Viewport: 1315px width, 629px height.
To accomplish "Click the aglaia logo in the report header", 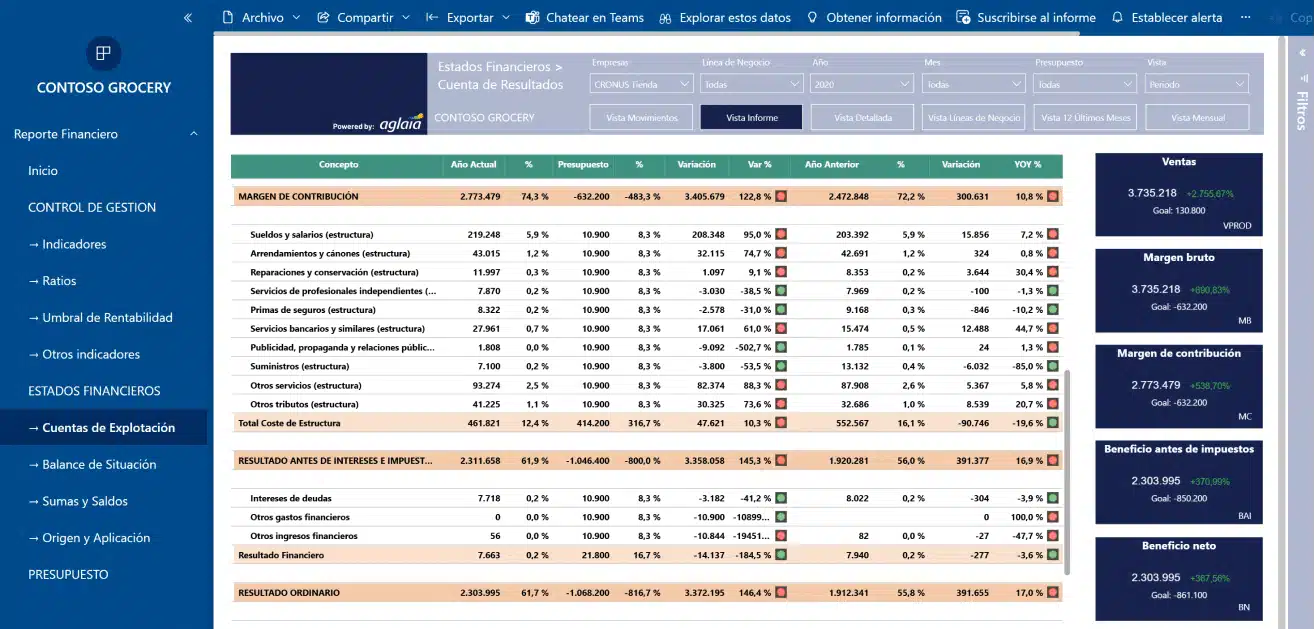I will [x=400, y=123].
